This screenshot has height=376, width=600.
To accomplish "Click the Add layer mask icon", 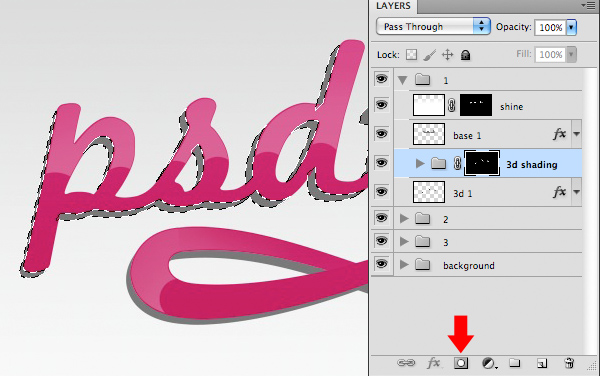I will (461, 363).
